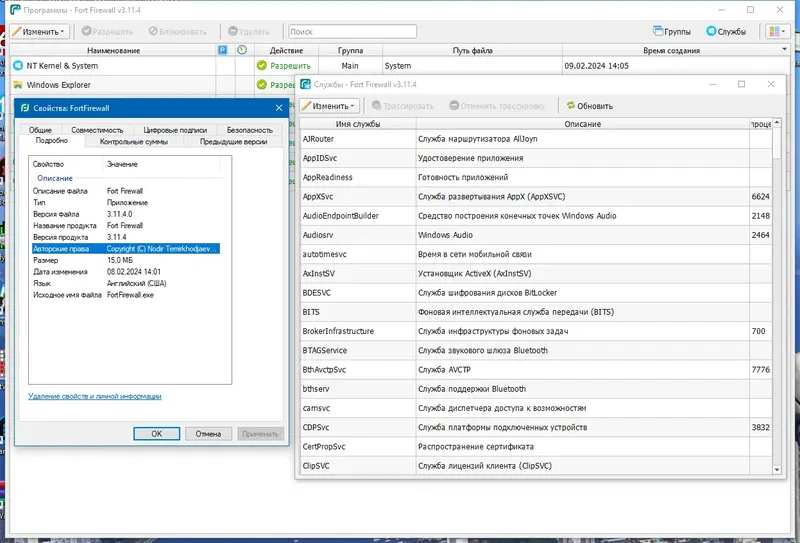
Task: Click the greyed-out Удалить toolbar button
Action: (248, 32)
